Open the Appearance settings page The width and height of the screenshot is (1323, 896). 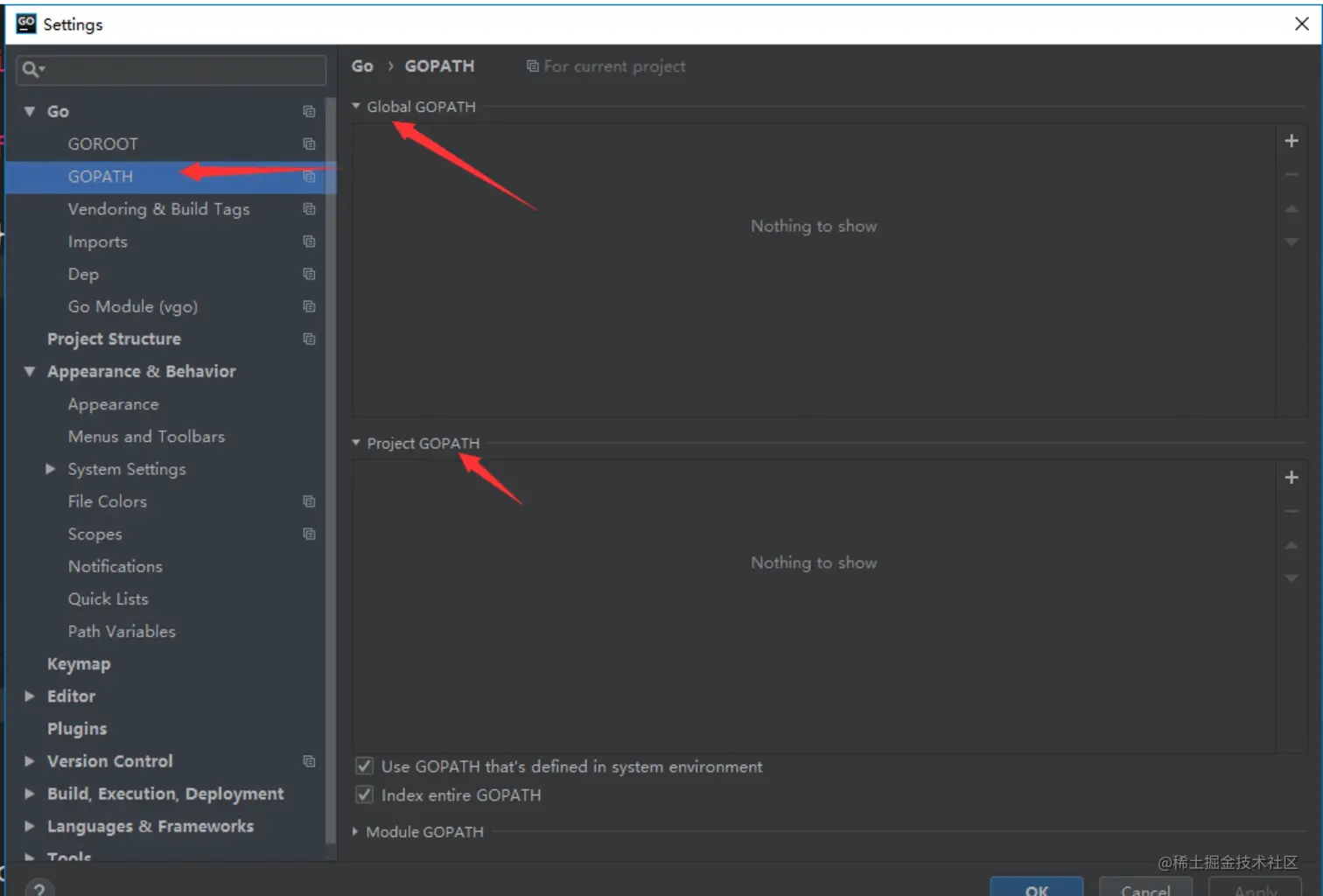tap(114, 404)
